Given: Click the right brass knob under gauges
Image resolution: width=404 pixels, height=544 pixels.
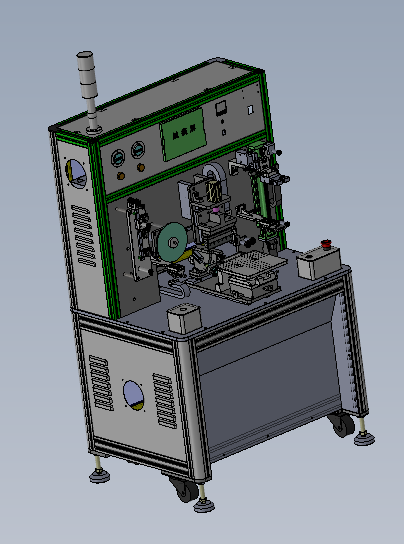Looking at the screenshot, I should tap(141, 168).
